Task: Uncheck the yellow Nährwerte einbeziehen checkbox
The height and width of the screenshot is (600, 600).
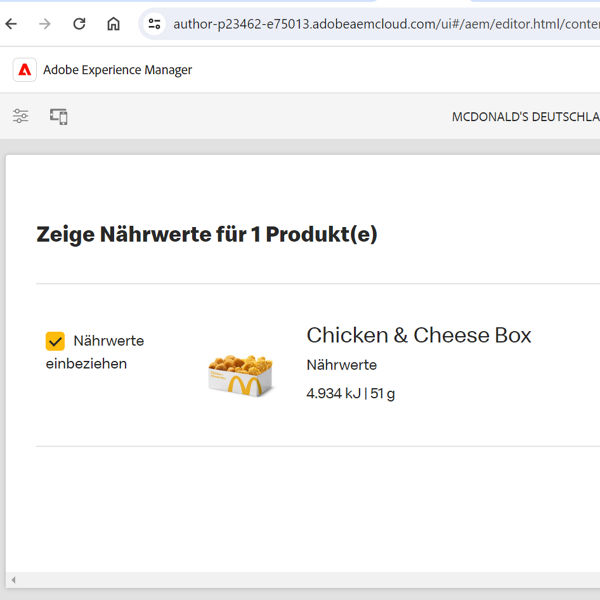Action: click(56, 341)
